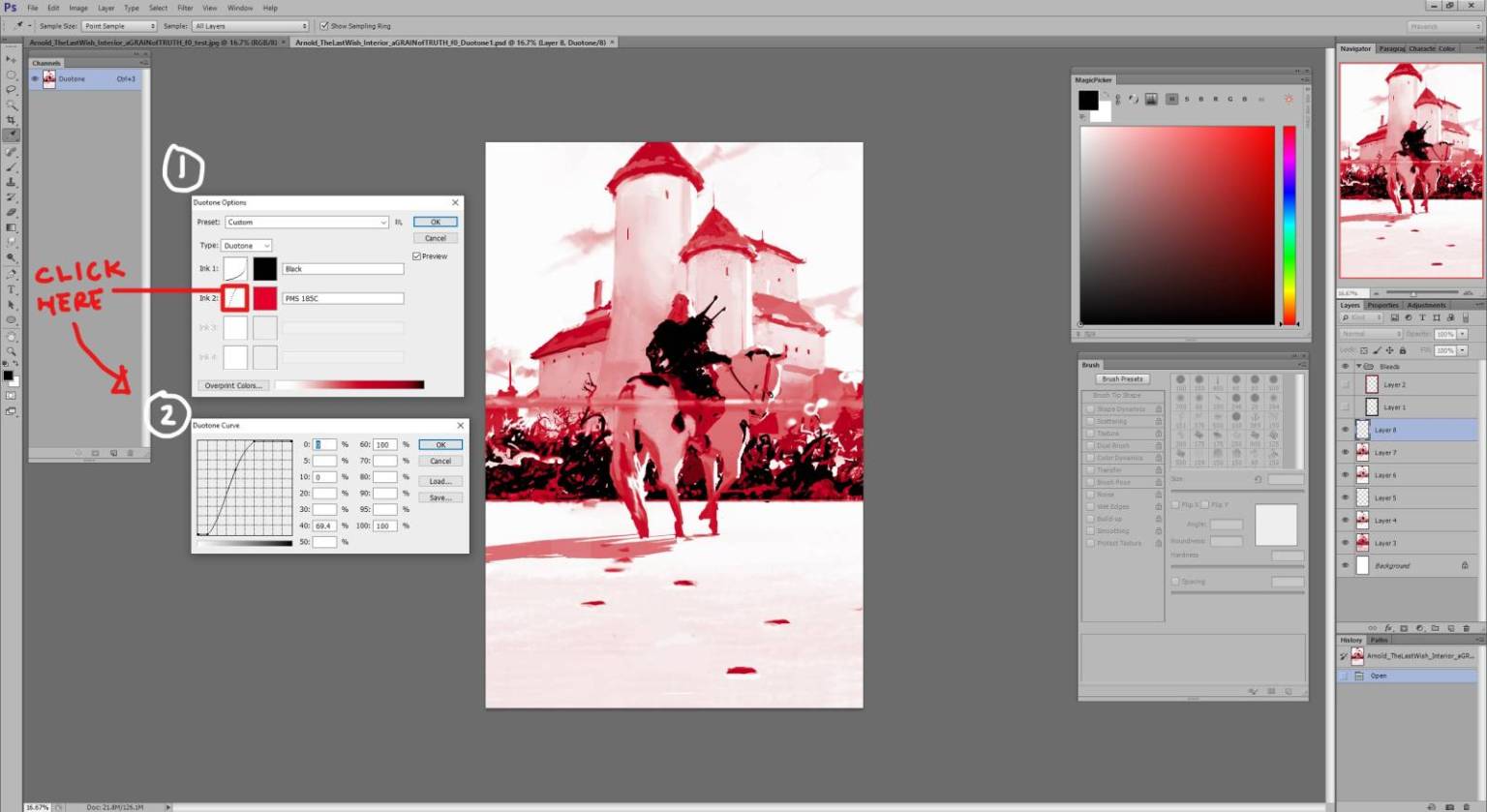1487x812 pixels.
Task: Toggle the Show Sampling Ring checkbox
Action: [324, 26]
